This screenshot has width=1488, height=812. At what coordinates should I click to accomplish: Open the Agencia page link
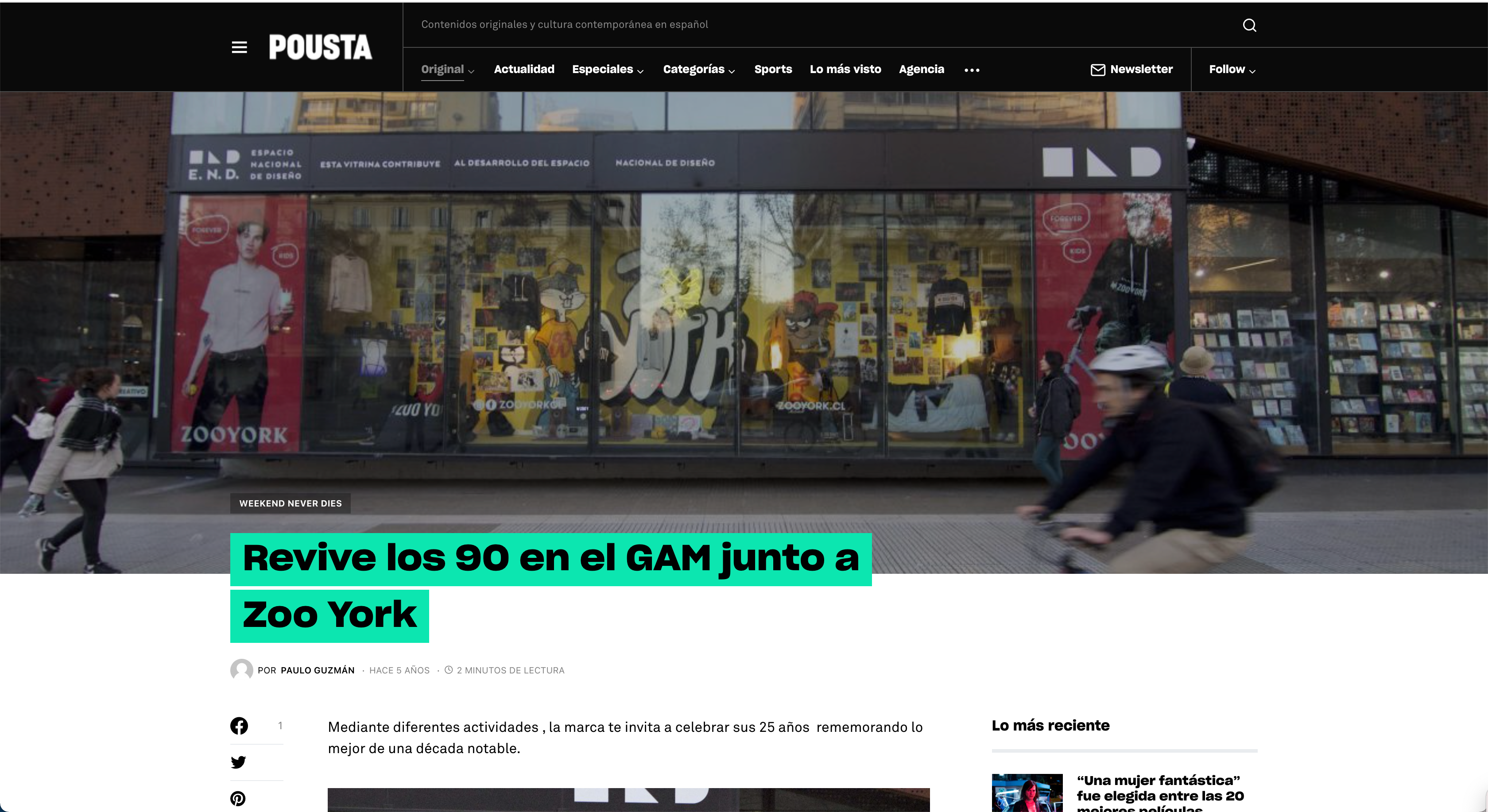coord(921,70)
